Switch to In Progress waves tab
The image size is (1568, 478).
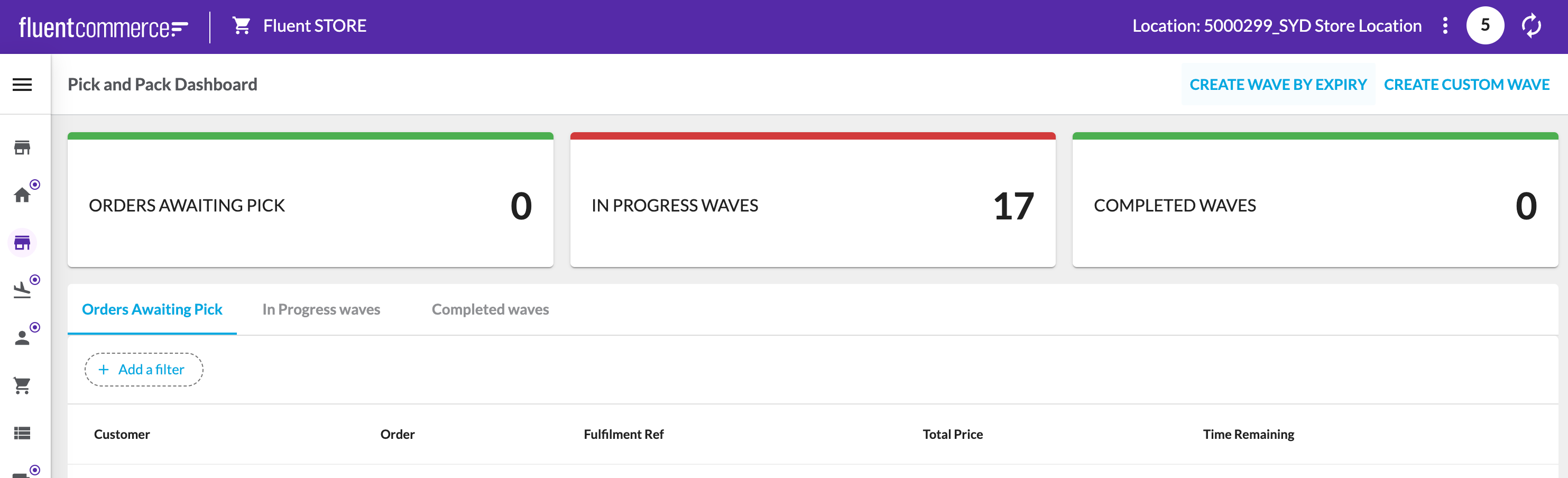(x=321, y=309)
